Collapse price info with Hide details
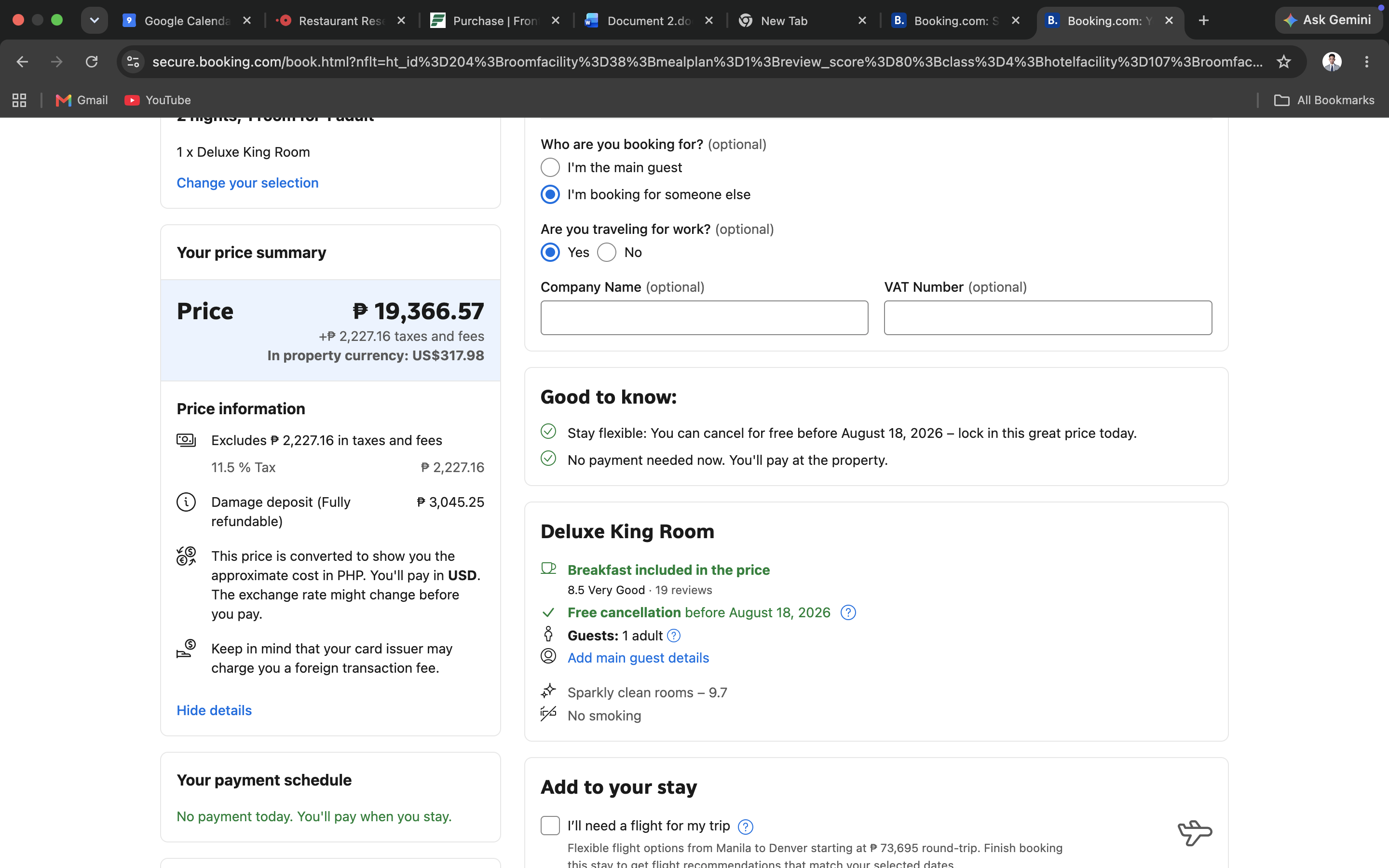The image size is (1389, 868). click(214, 710)
